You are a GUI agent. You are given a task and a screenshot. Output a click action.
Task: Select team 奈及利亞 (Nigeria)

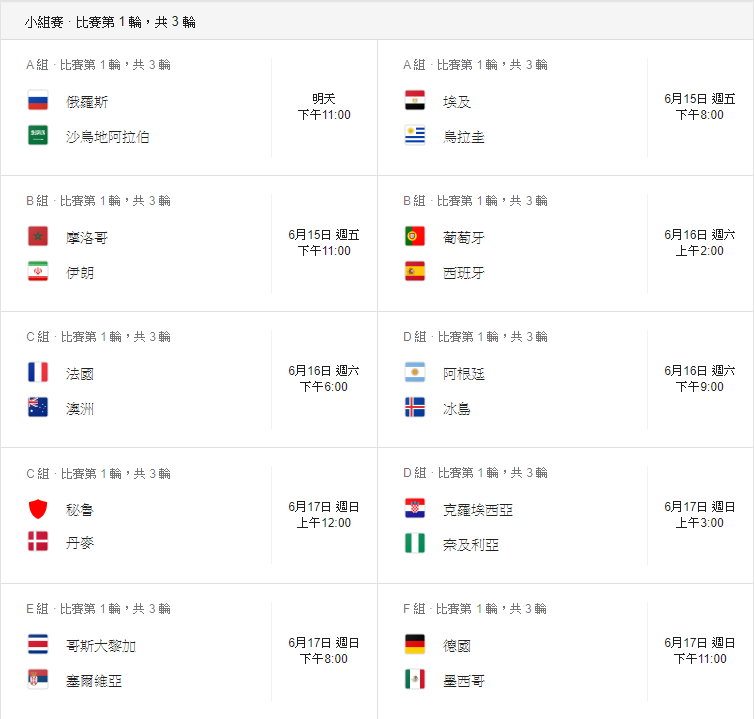coord(471,544)
